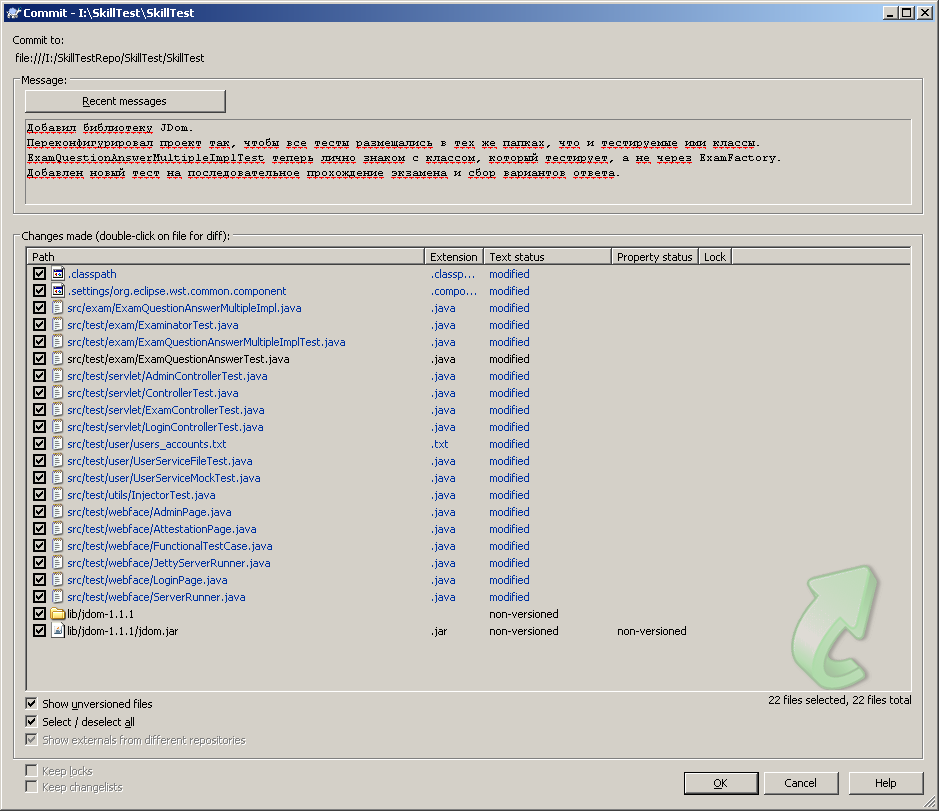This screenshot has height=811, width=939.
Task: Click the file icon beside .classpath
Action: click(x=55, y=273)
